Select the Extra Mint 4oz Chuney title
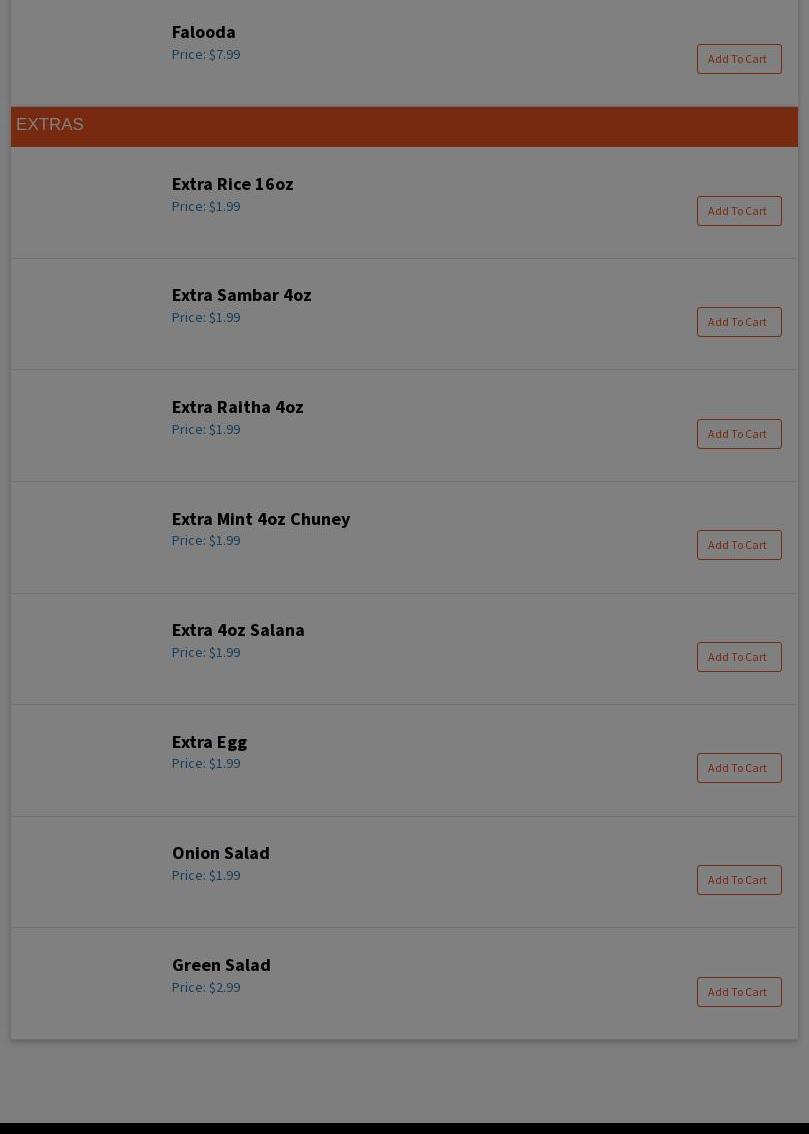 [260, 519]
